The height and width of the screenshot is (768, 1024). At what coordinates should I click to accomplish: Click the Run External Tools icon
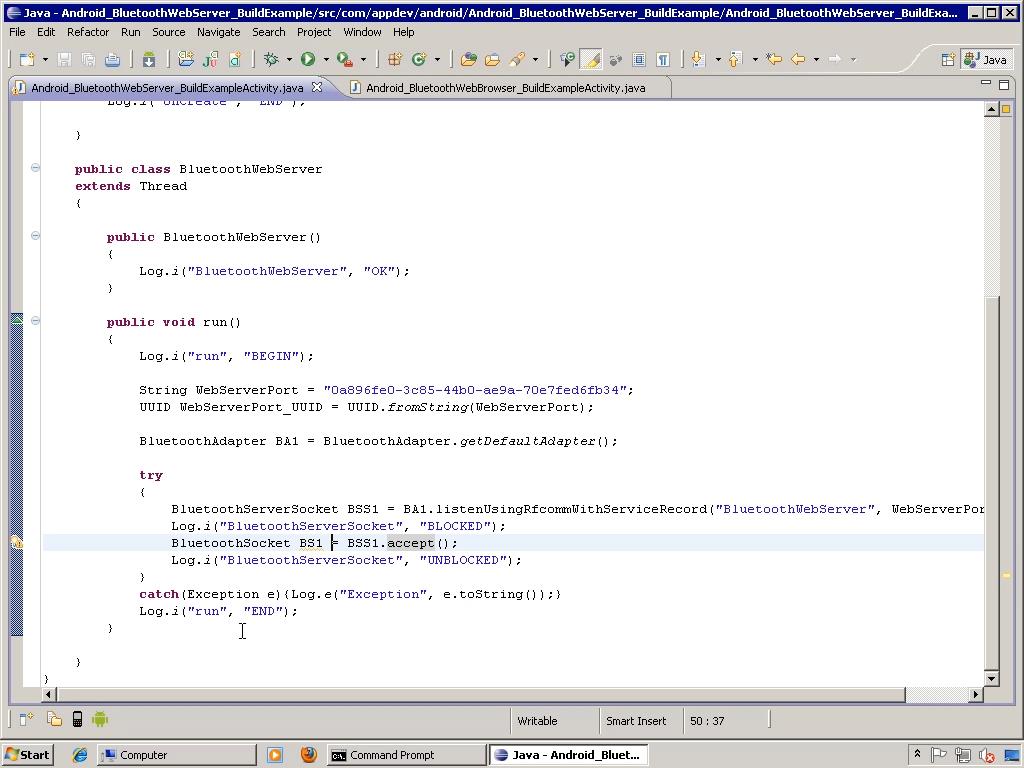[345, 59]
